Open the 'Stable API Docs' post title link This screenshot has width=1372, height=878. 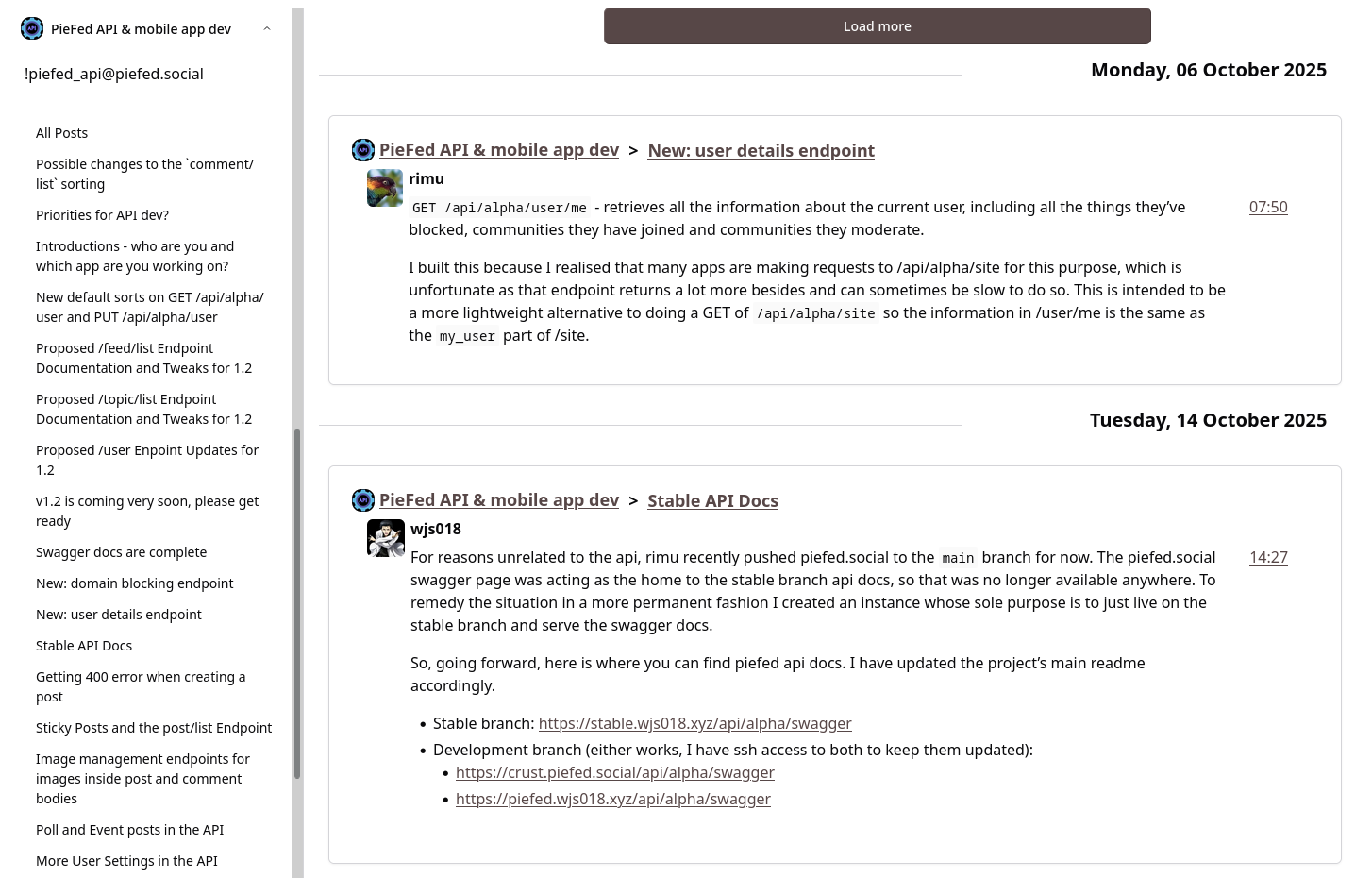712,501
